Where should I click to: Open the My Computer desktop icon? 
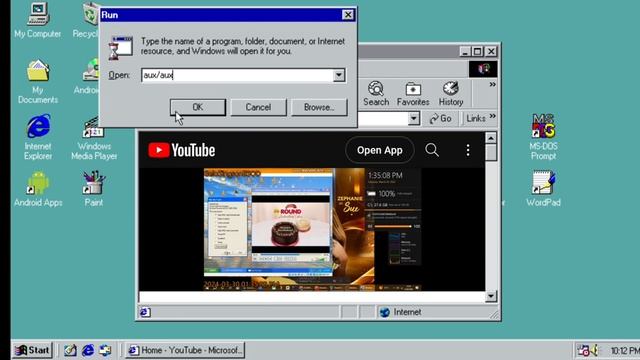38,20
